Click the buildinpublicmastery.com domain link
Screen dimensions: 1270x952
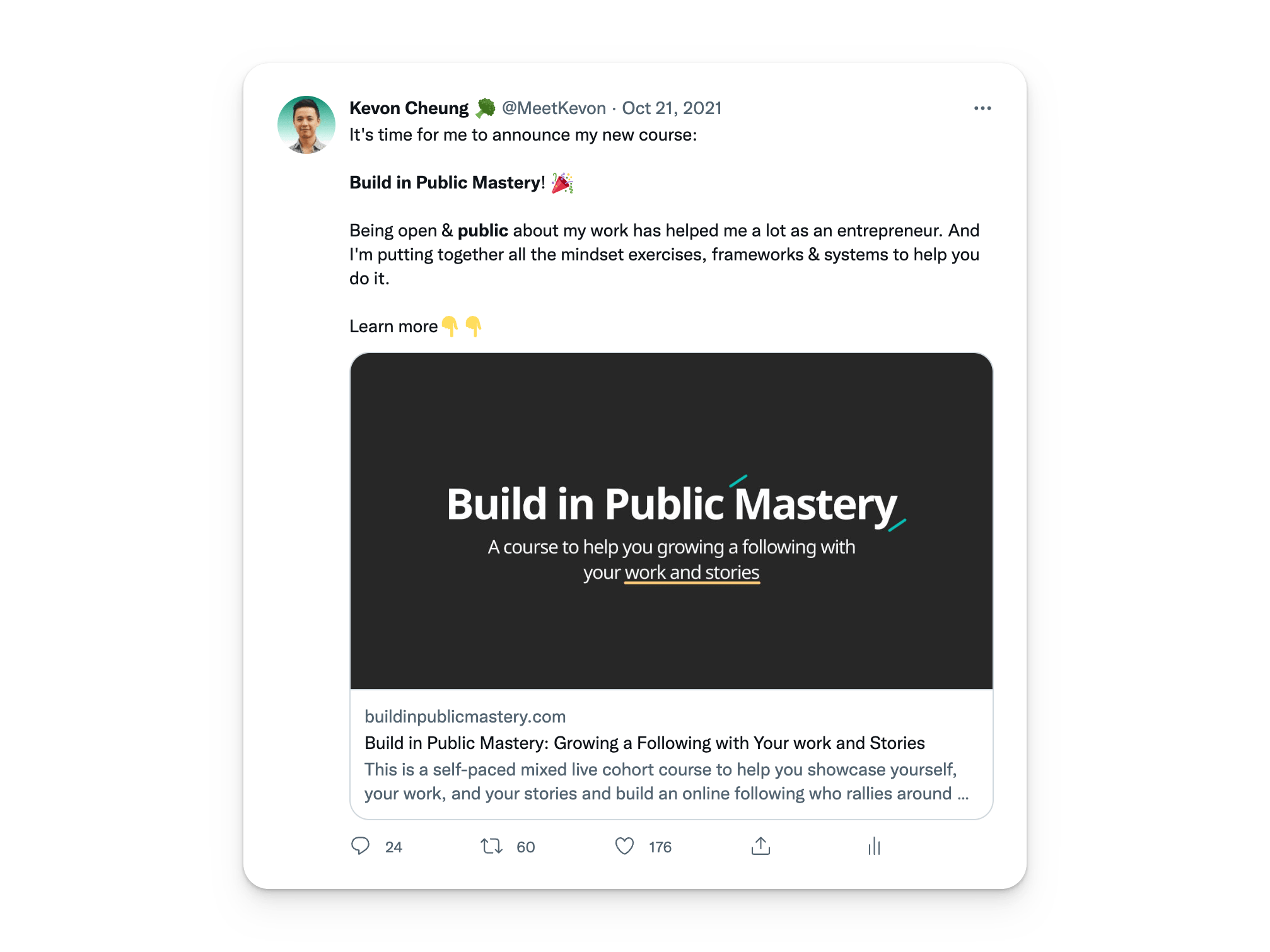pyautogui.click(x=465, y=716)
